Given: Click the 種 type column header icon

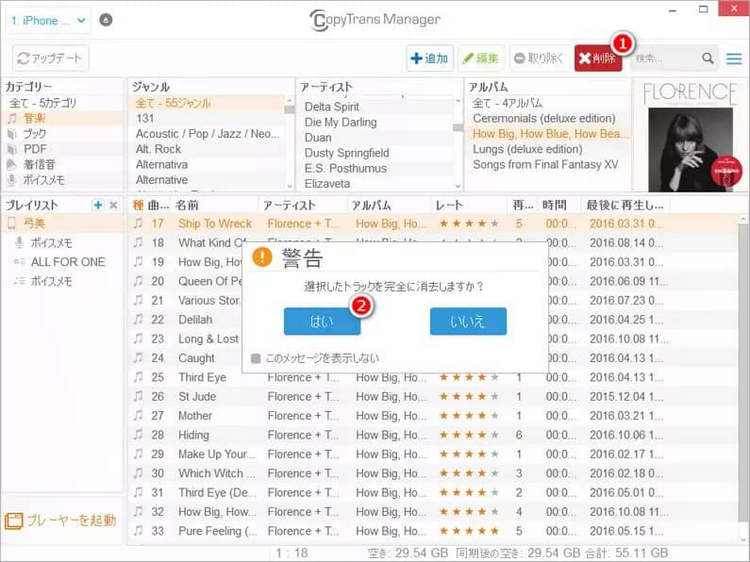Looking at the screenshot, I should [x=138, y=205].
